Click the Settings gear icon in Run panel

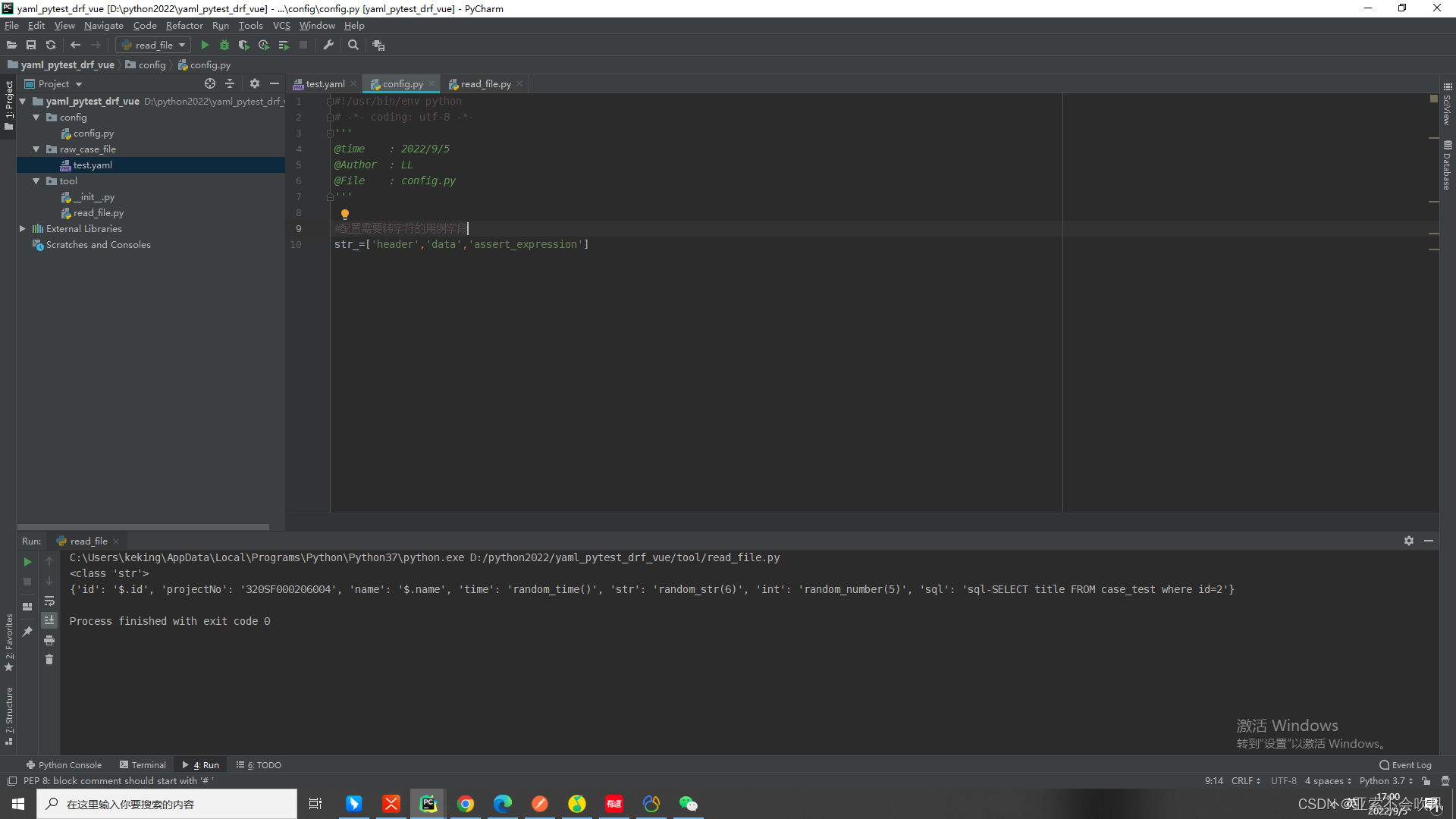1409,539
